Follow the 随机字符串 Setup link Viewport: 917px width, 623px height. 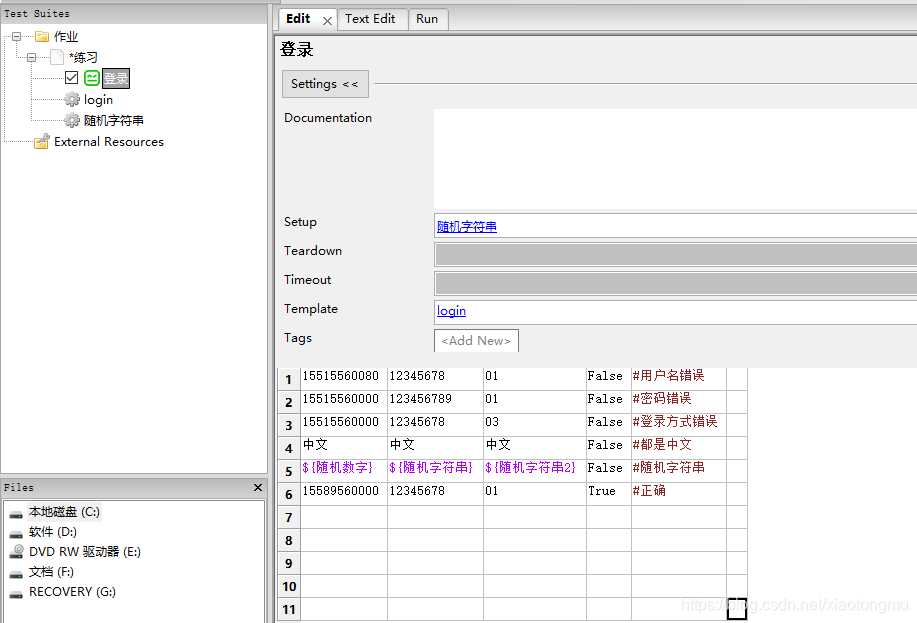466,226
